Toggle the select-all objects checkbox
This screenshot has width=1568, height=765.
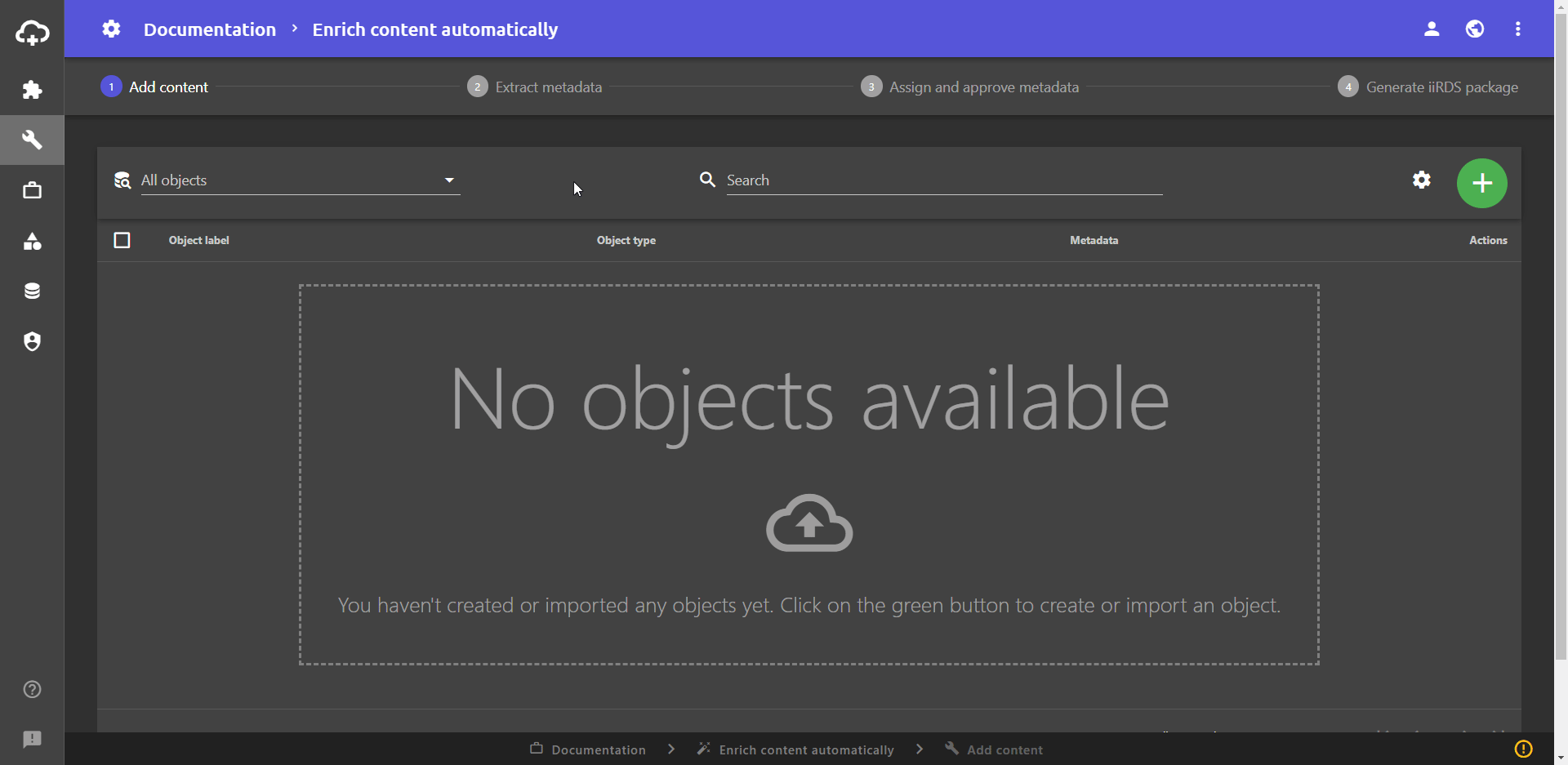(x=122, y=240)
